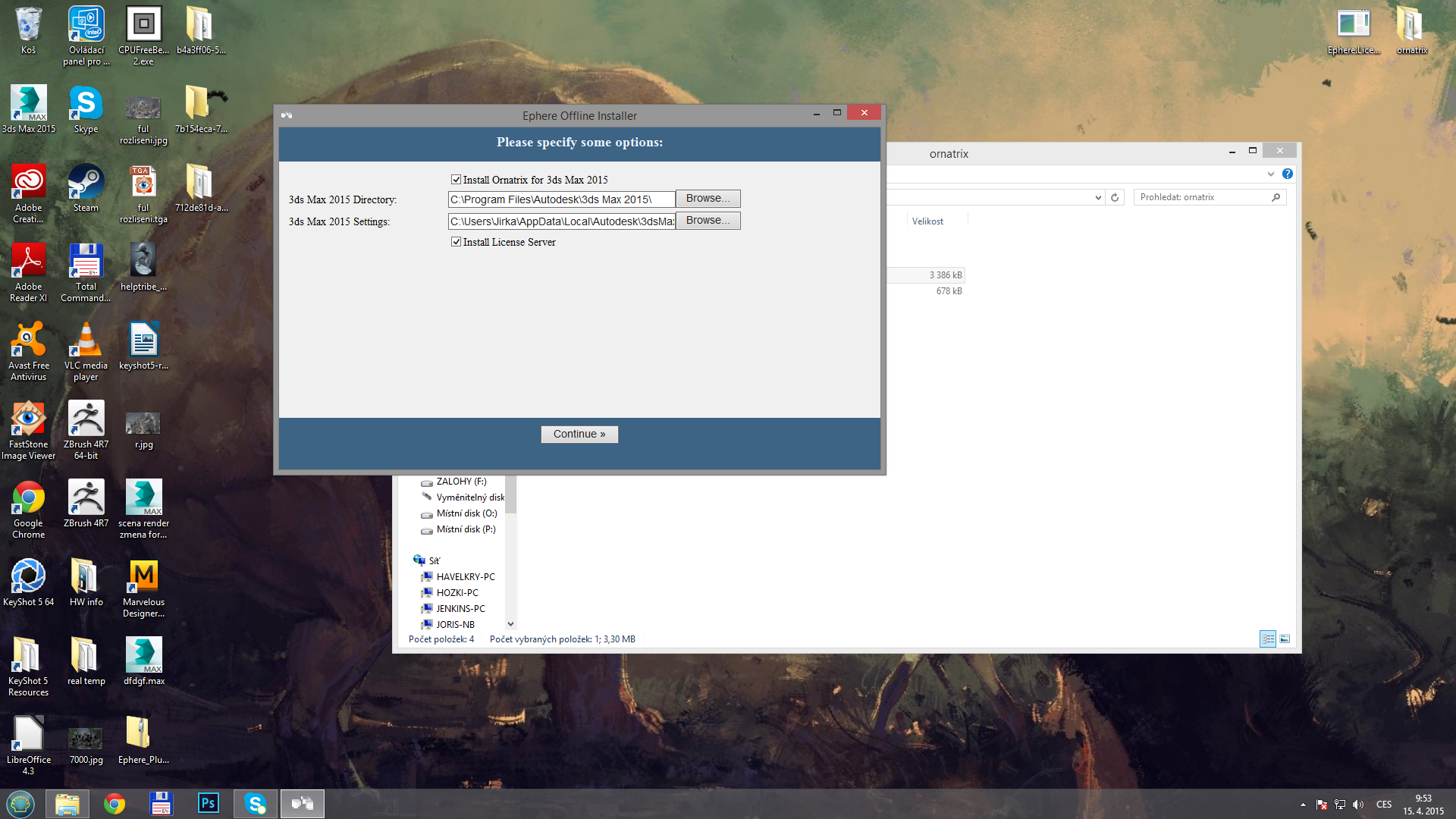
Task: Launch the KeyShot 5 64 desktop icon
Action: click(29, 582)
